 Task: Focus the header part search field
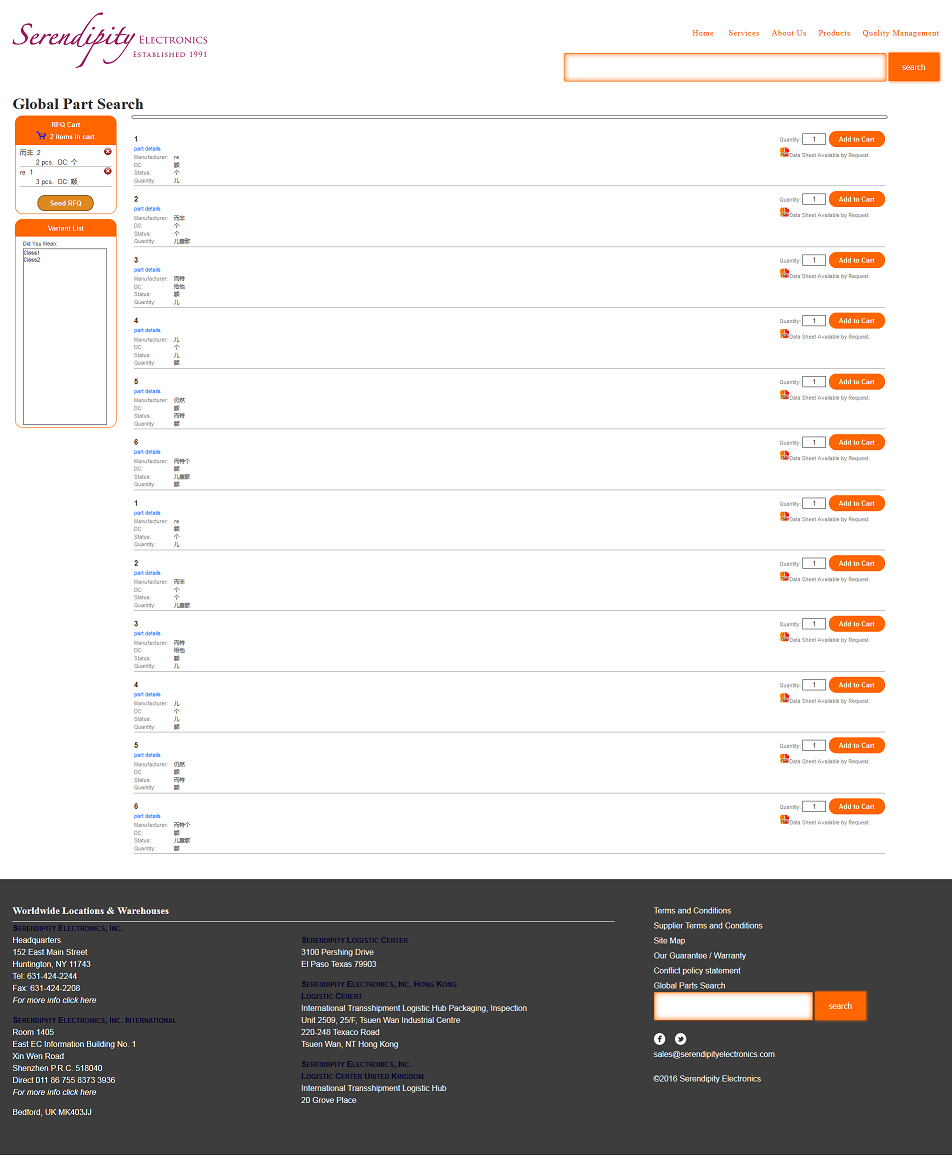(725, 67)
